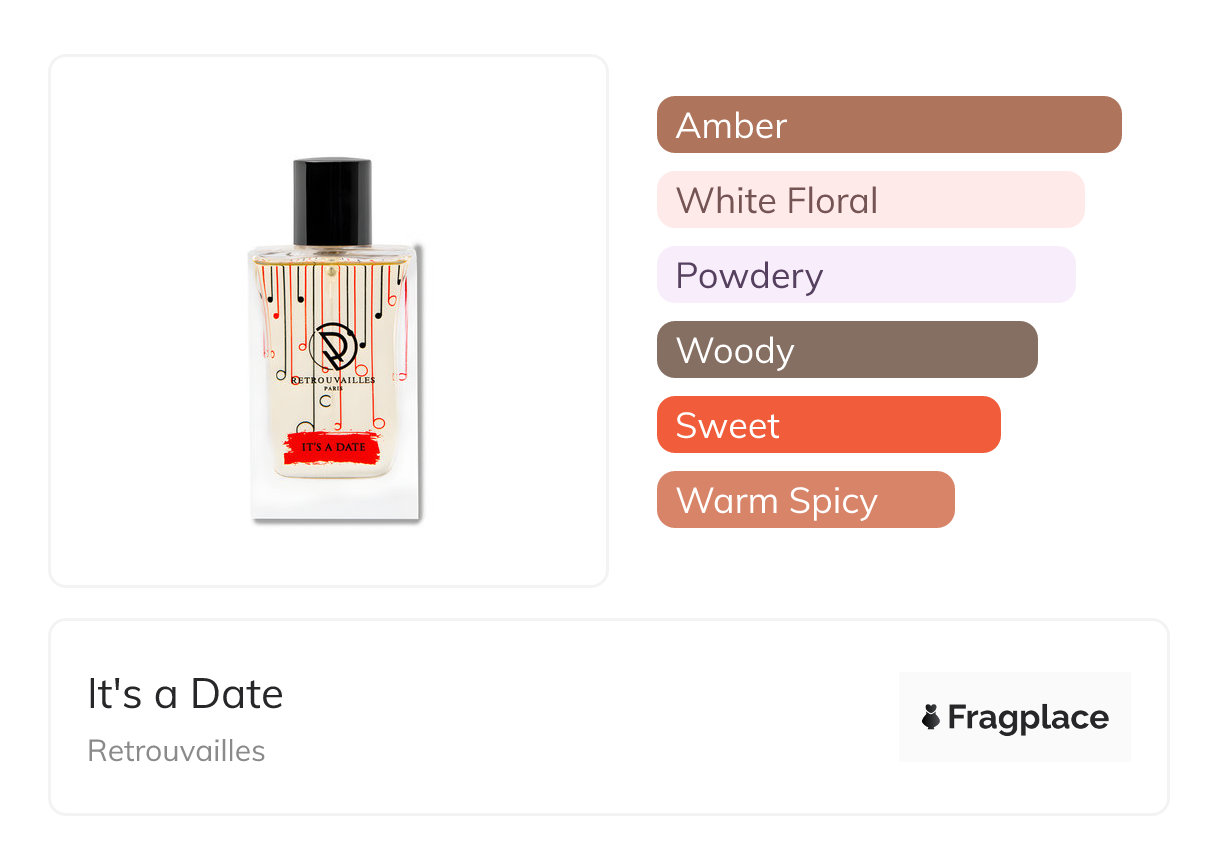Select the White Floral accord bar

click(x=870, y=200)
